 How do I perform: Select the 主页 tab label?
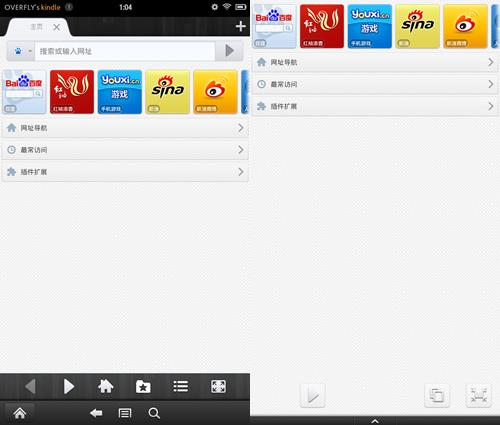coord(36,27)
